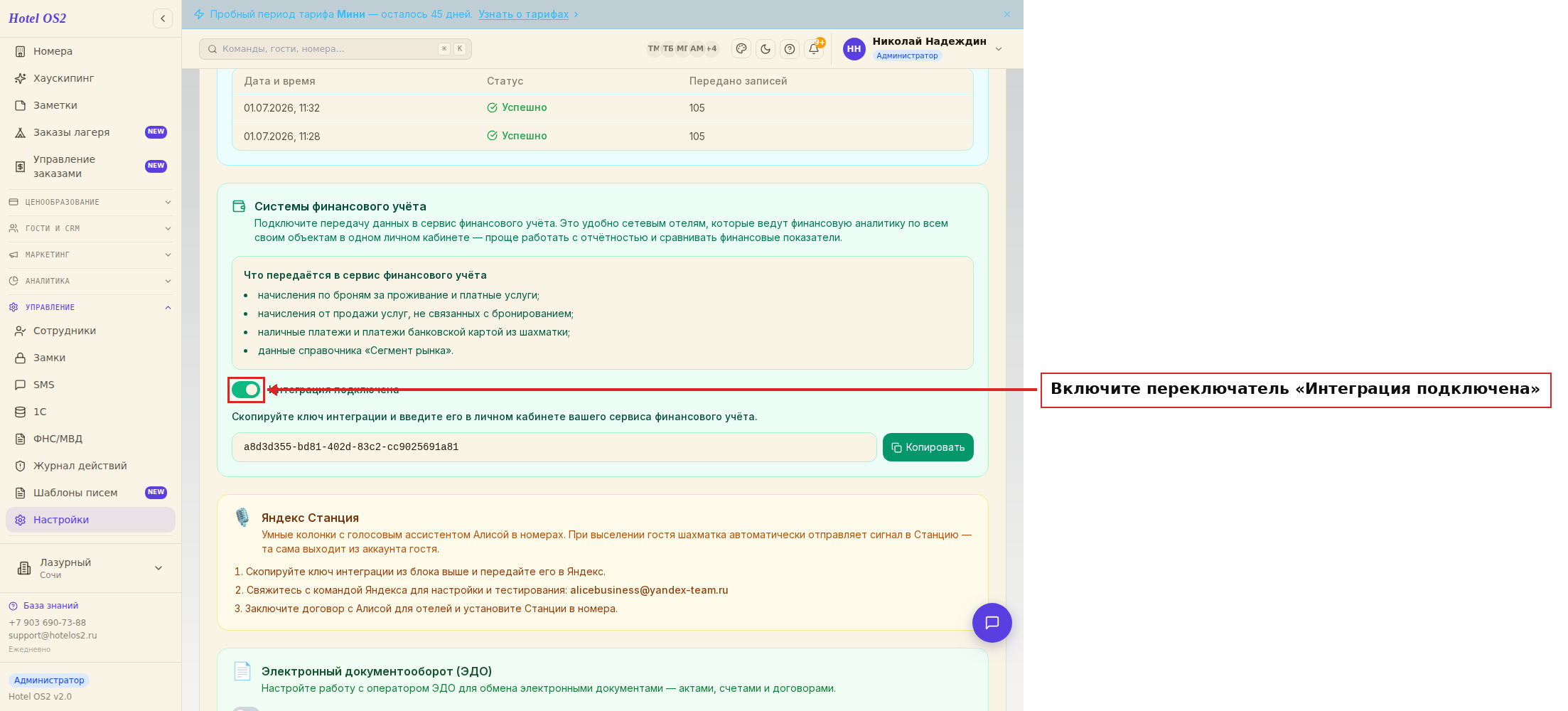The image size is (1568, 711).
Task: Open the help question mark icon
Action: pos(790,49)
